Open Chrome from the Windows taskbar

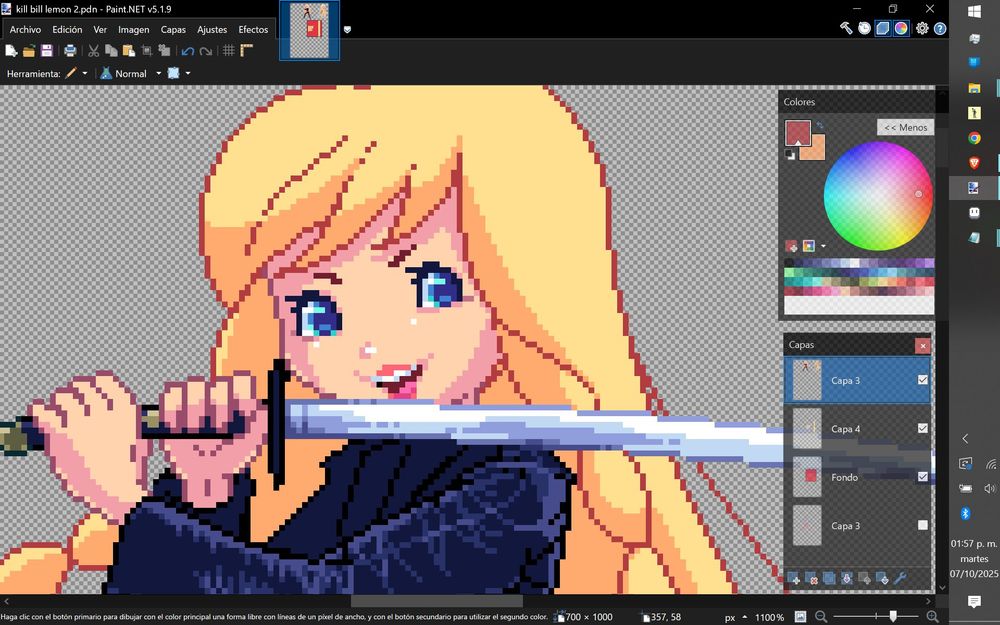(x=974, y=138)
